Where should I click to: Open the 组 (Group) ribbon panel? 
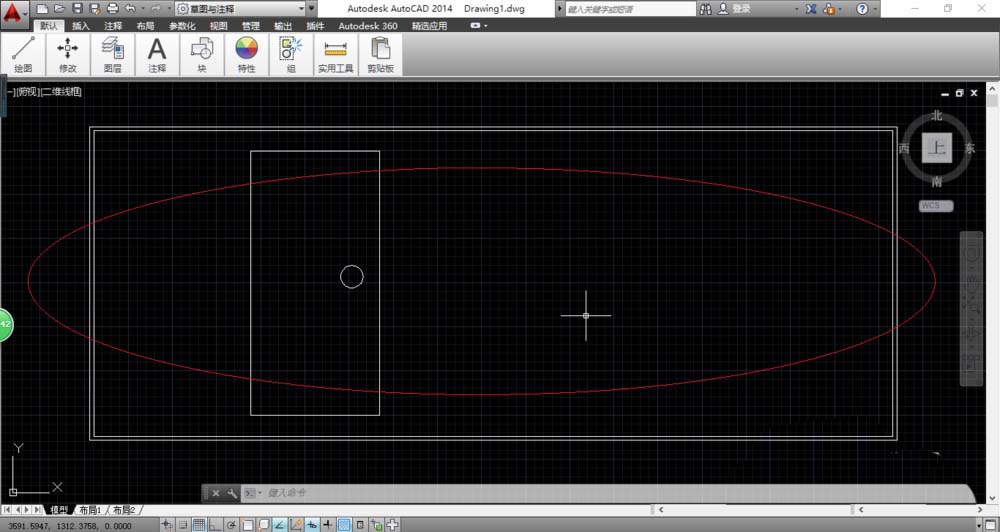(x=291, y=55)
